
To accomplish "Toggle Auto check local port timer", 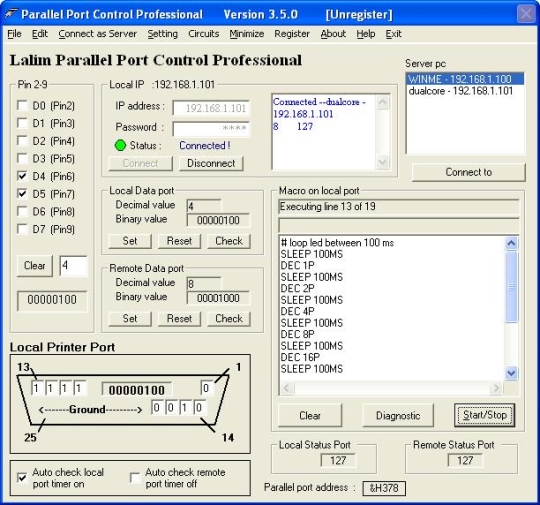I will point(22,477).
